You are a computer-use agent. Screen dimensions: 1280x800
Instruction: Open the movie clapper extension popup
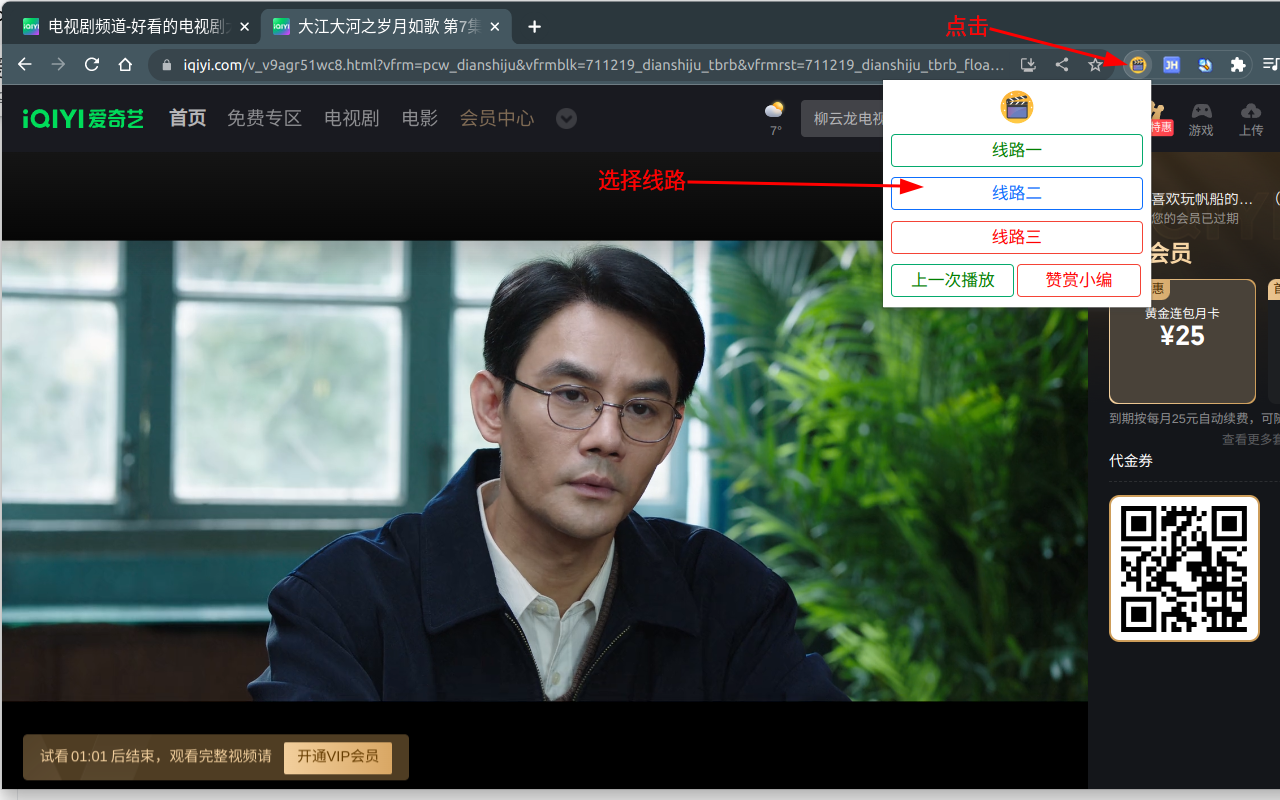(x=1137, y=64)
